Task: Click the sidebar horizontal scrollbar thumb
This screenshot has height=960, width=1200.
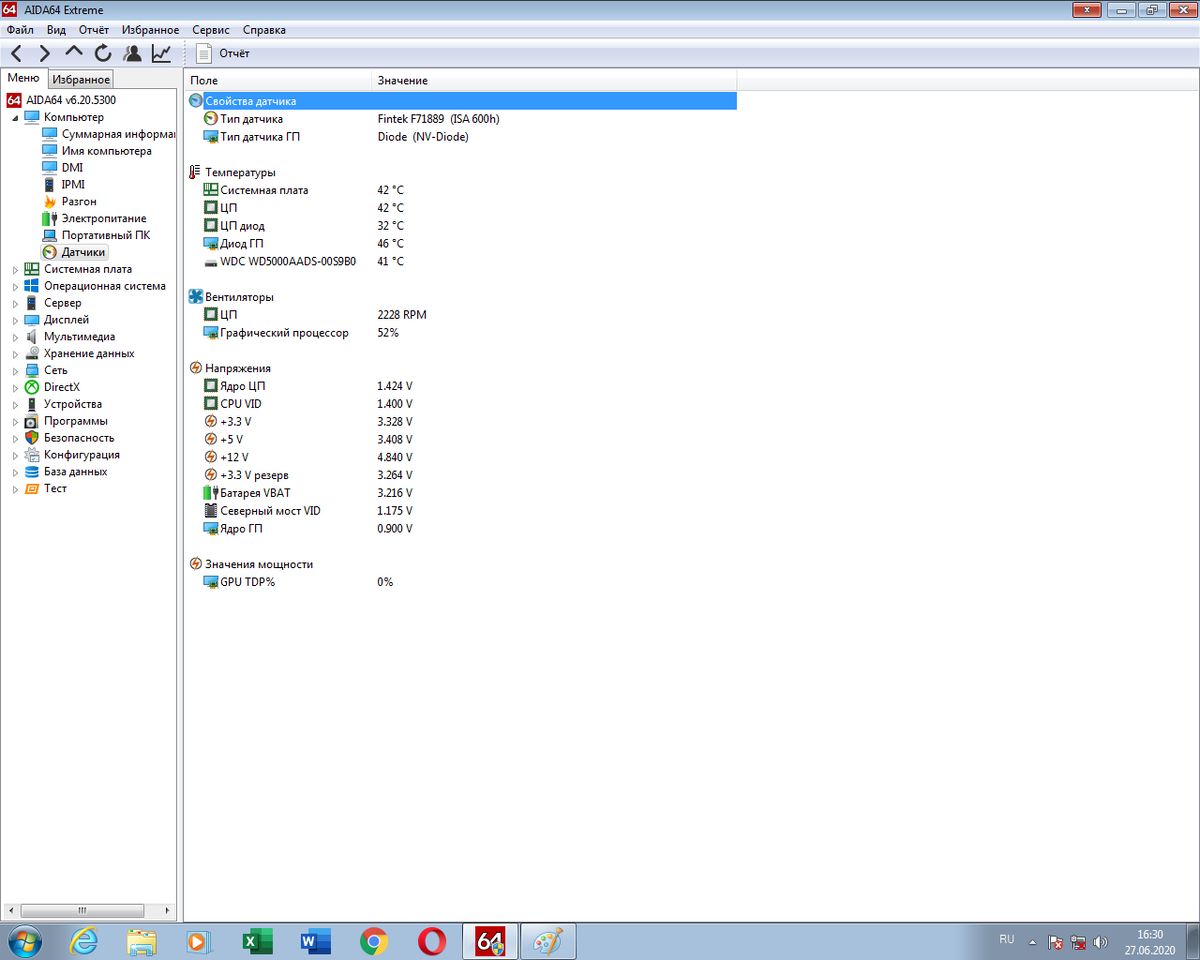Action: [x=82, y=911]
